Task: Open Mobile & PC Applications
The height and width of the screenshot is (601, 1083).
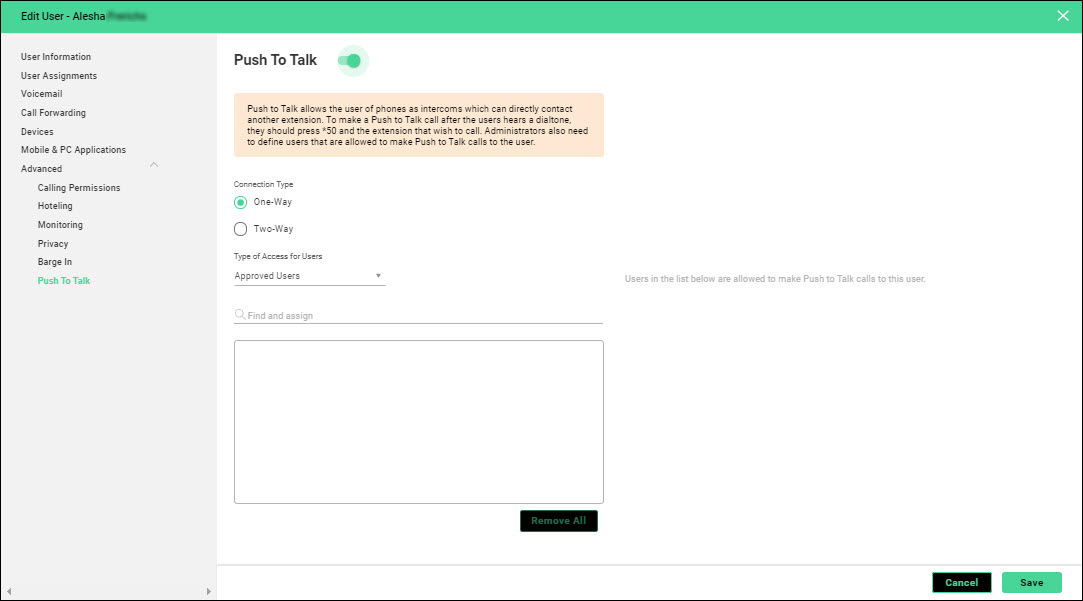Action: 73,150
